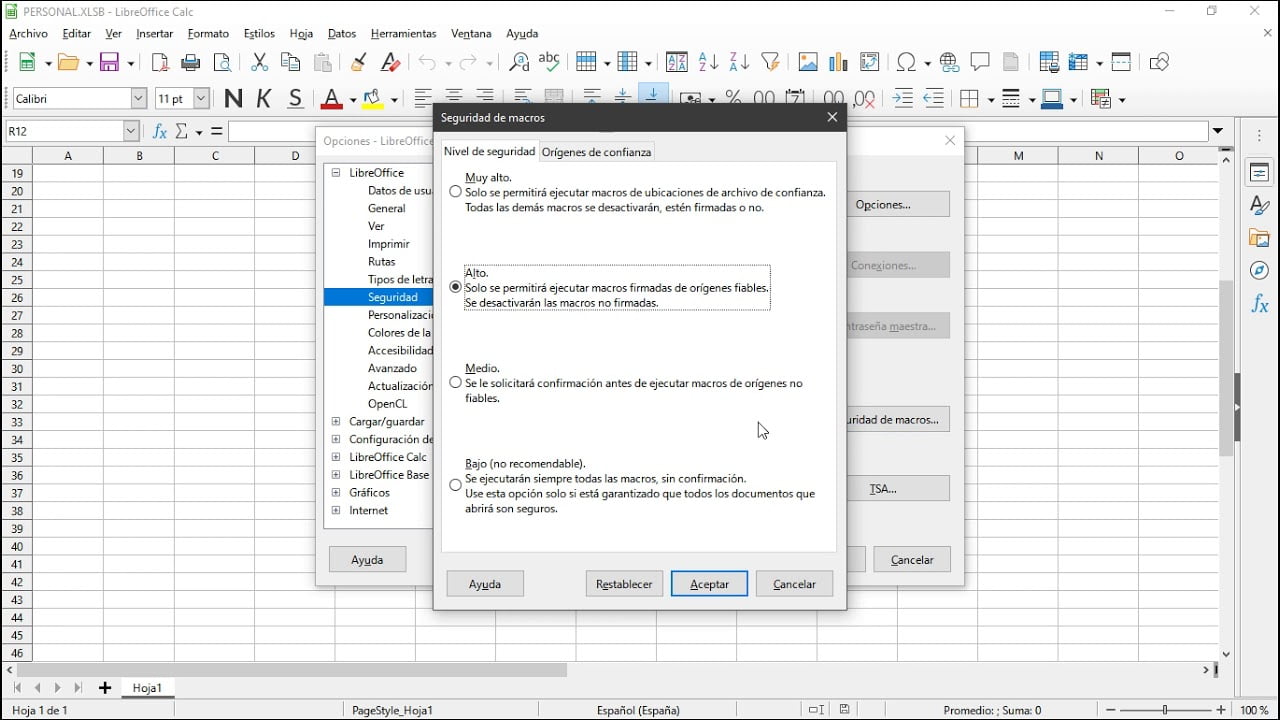Viewport: 1280px width, 720px height.
Task: Switch to Orígenes de confianza tab
Action: 596,152
